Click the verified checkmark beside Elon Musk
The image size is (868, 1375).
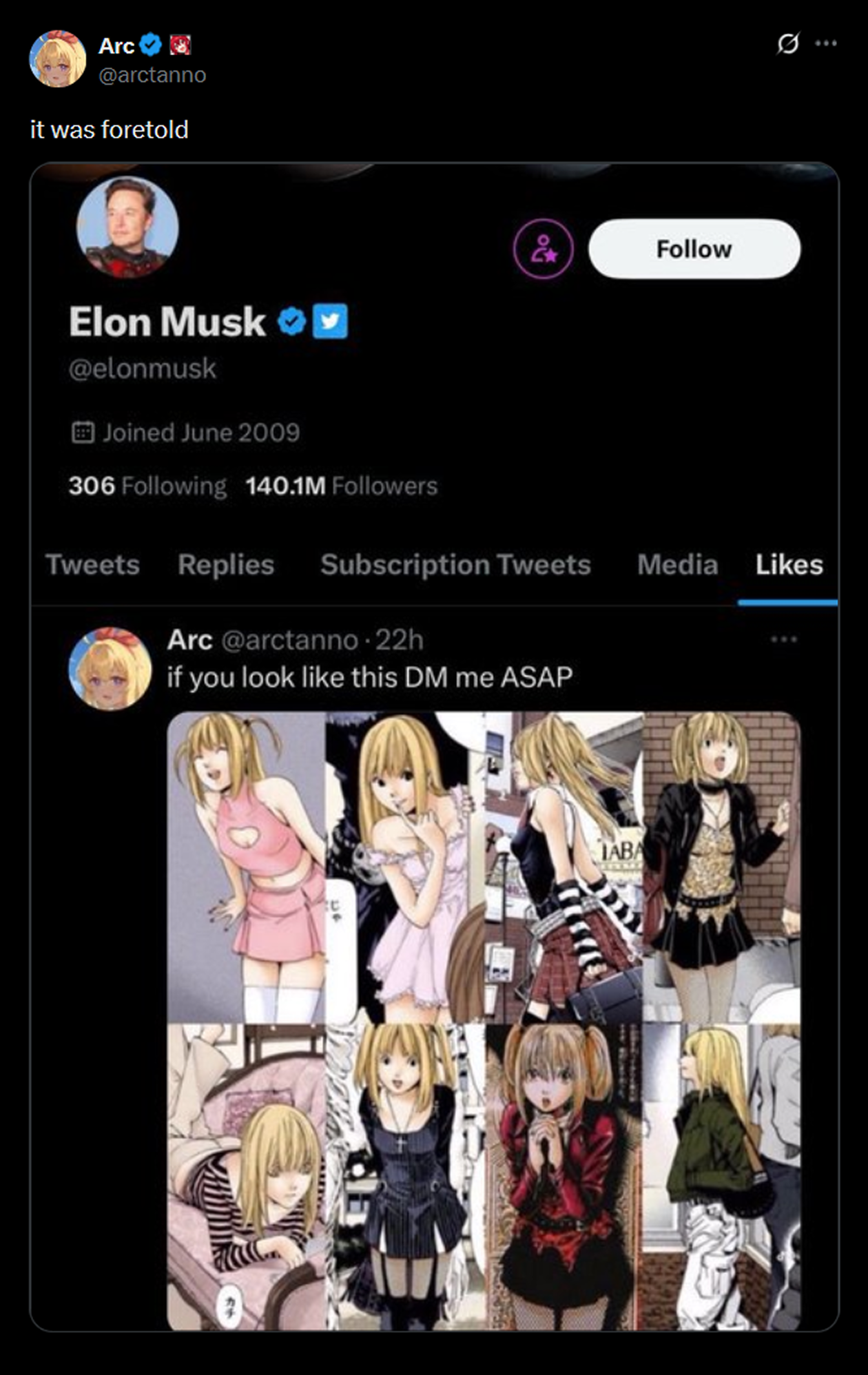coord(292,322)
